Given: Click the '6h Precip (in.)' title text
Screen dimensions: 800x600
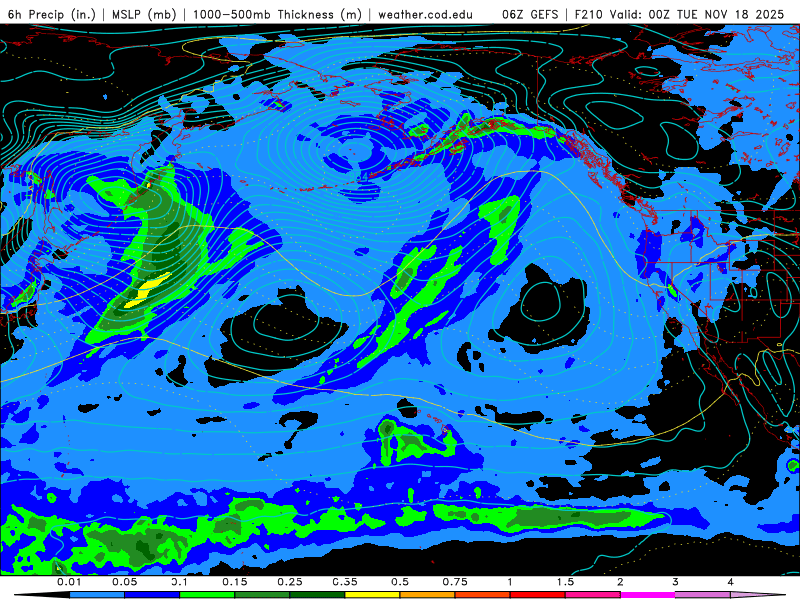Looking at the screenshot, I should [52, 14].
